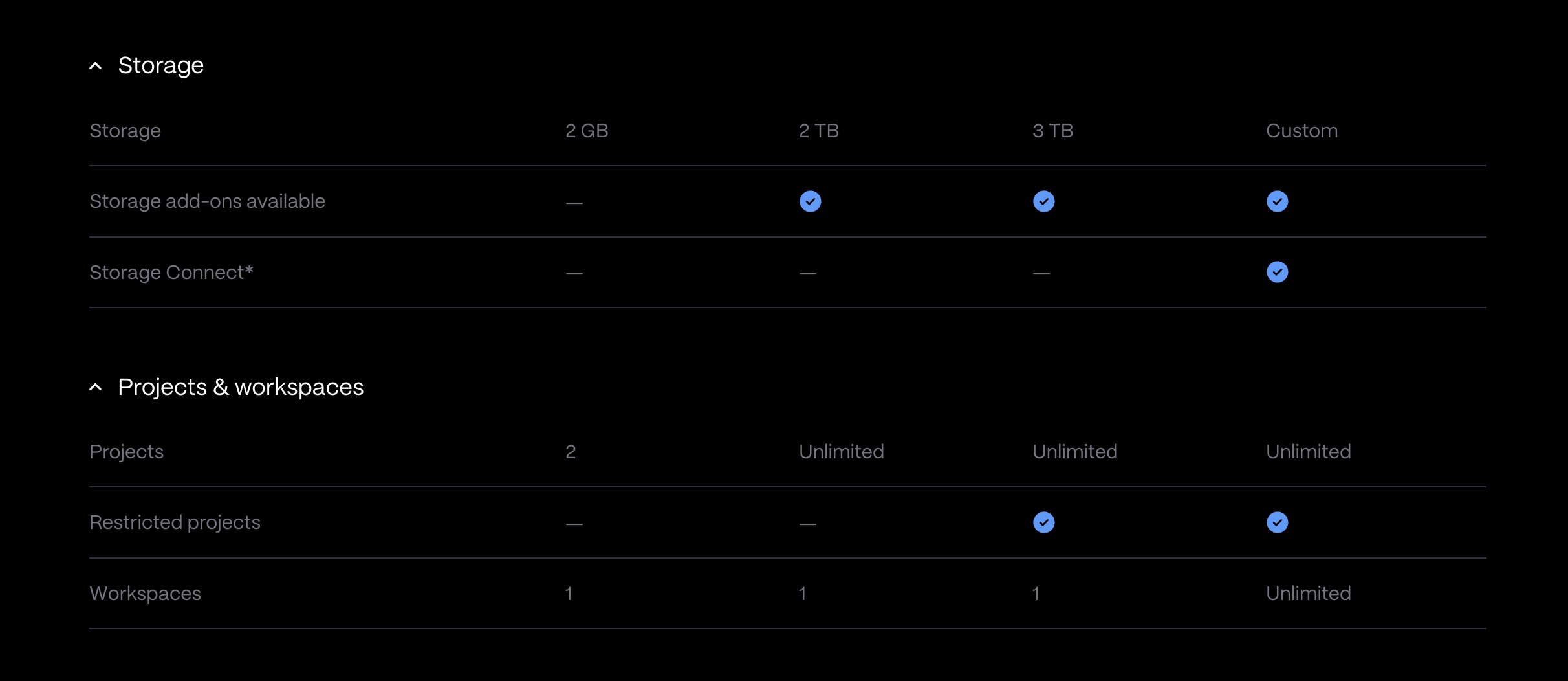The image size is (1568, 681).
Task: Click the Storage add-ons available label
Action: [207, 201]
